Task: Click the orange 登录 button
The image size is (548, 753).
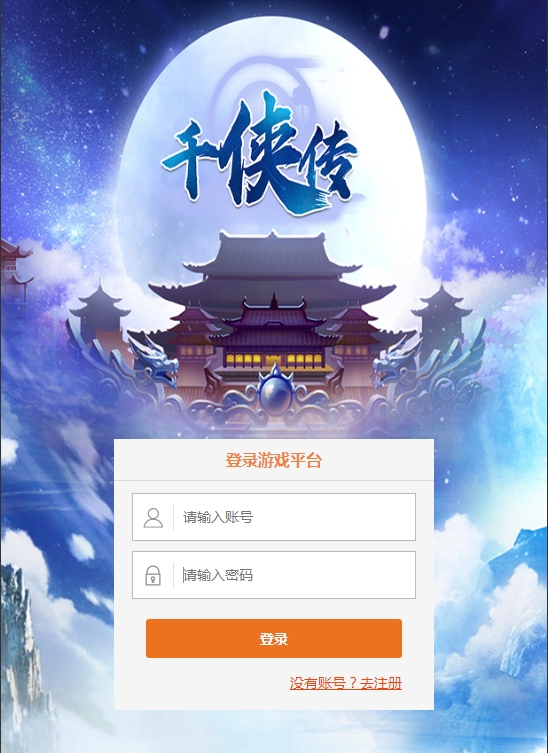Action: coord(274,638)
